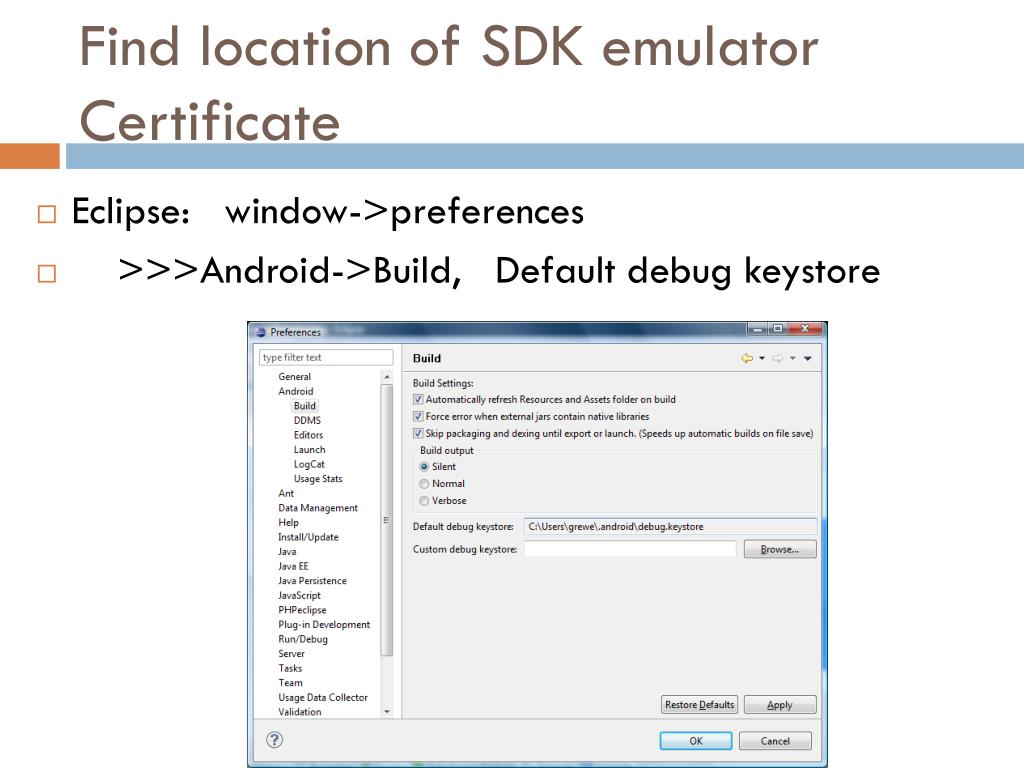1024x768 pixels.
Task: Click the Help question mark icon
Action: pos(274,740)
